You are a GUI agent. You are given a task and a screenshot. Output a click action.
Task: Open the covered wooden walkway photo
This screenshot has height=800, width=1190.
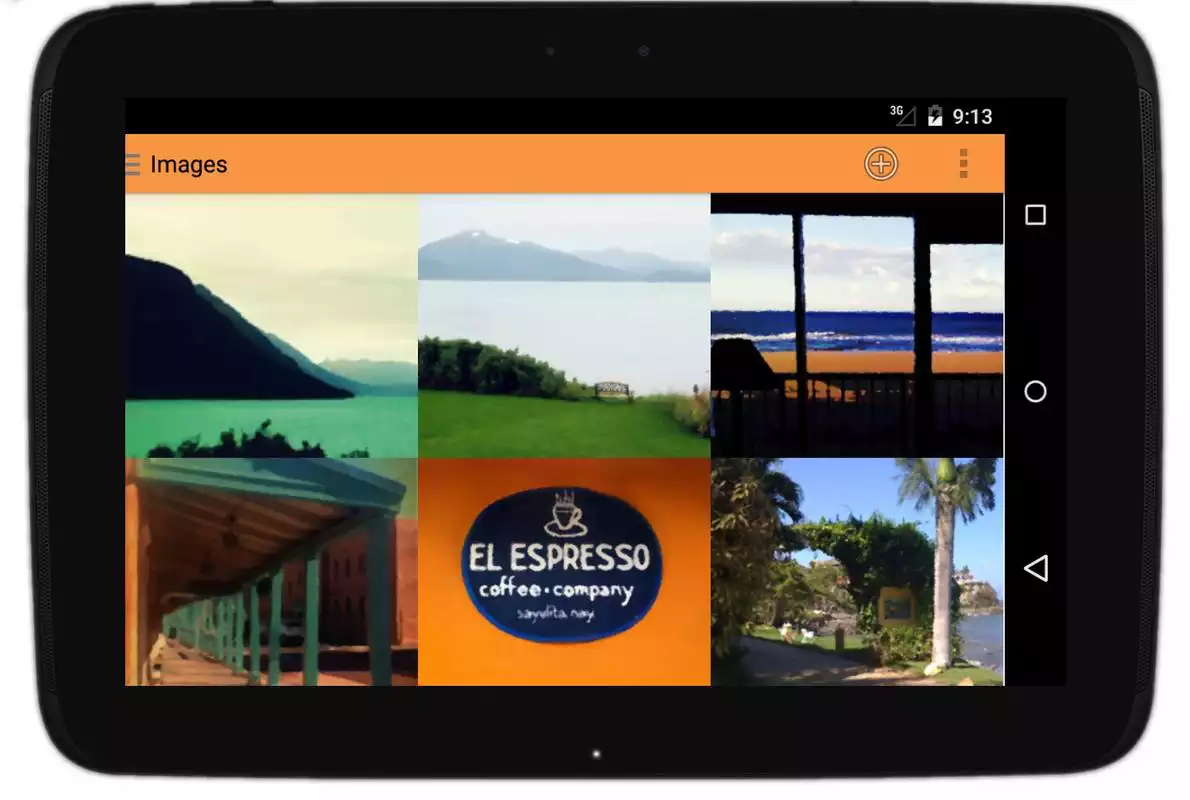[x=272, y=572]
